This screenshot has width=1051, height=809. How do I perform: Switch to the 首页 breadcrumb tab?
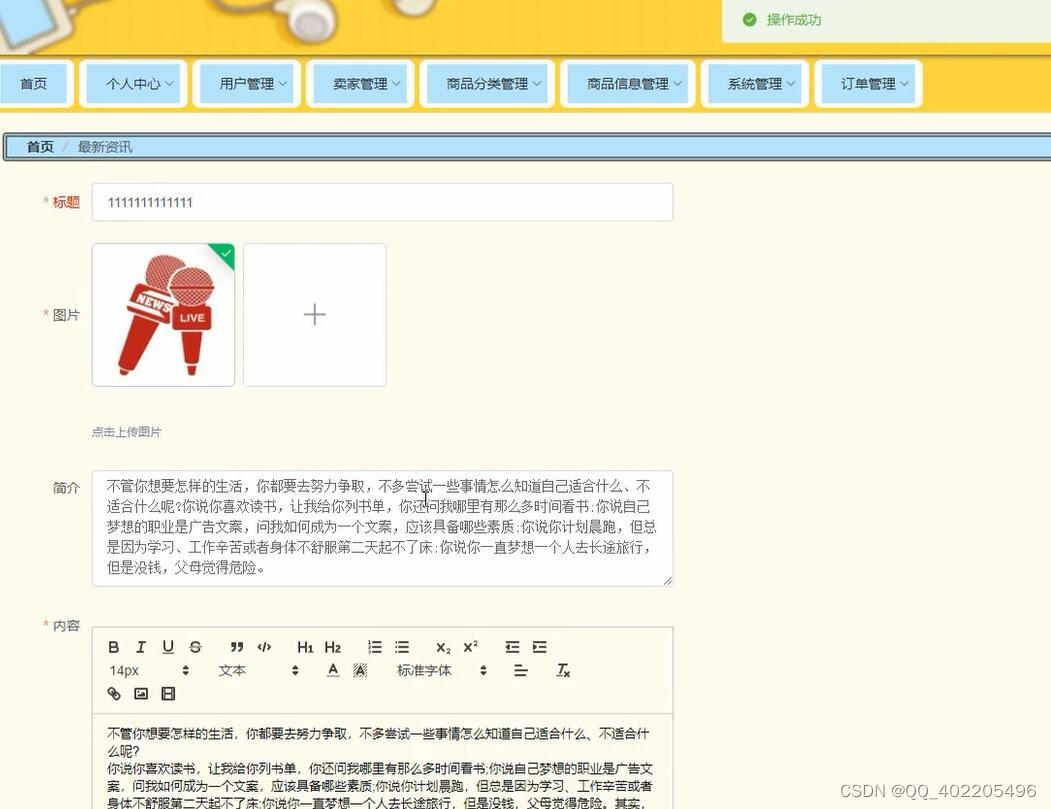pos(39,146)
